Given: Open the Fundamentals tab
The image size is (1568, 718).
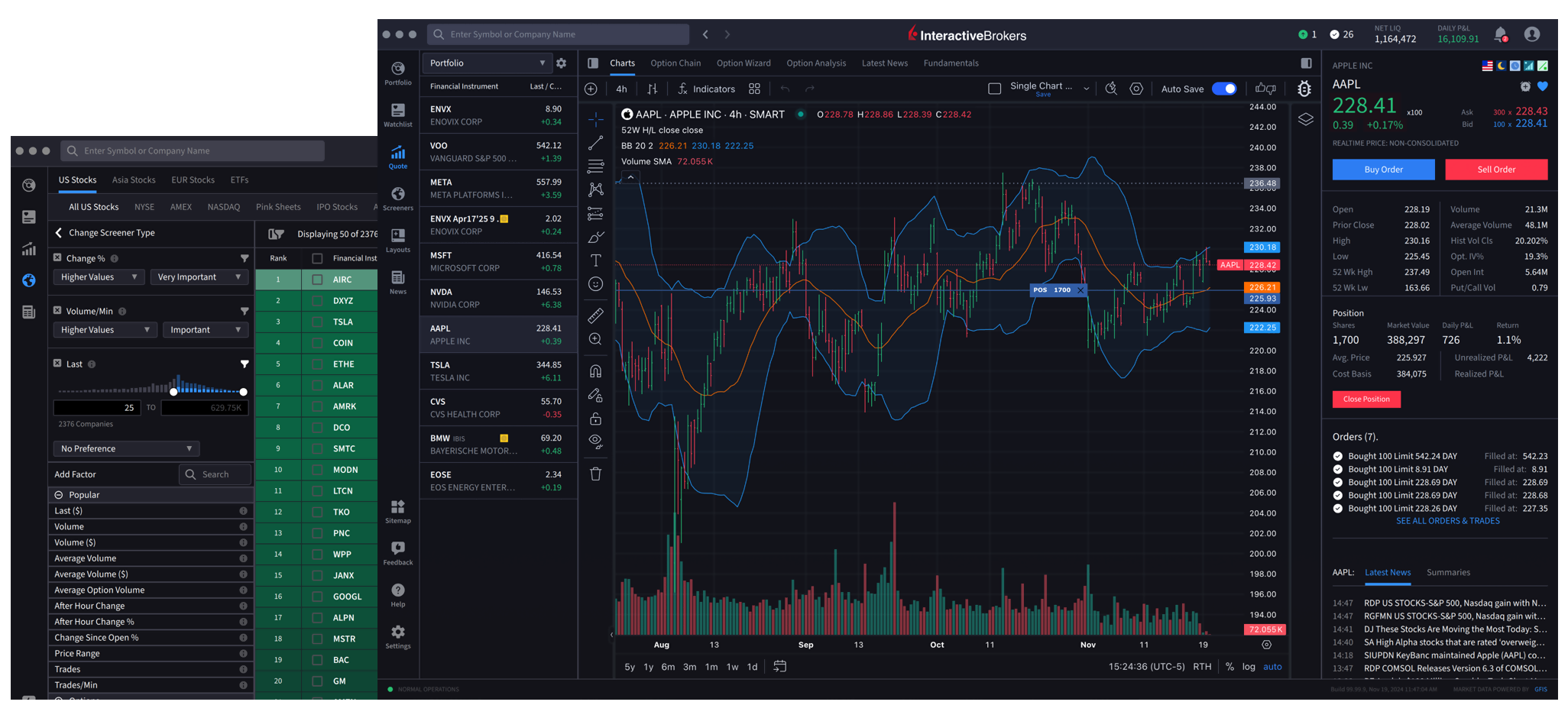Looking at the screenshot, I should [x=951, y=63].
